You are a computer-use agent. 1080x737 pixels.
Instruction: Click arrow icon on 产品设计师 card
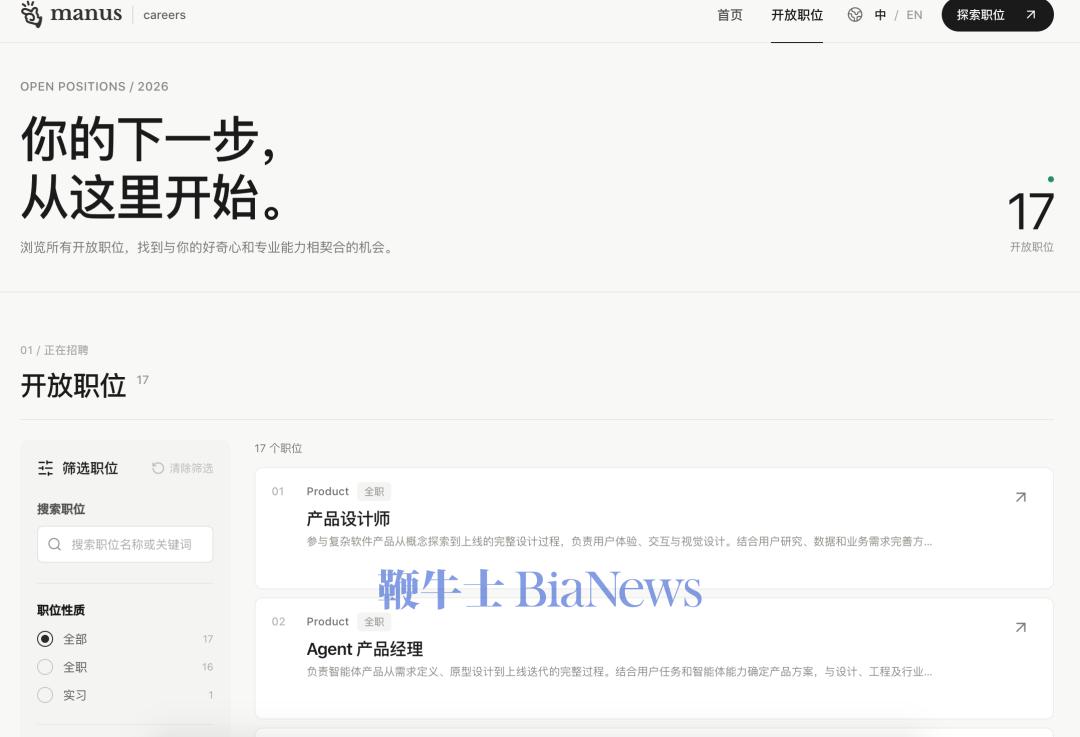pyautogui.click(x=1021, y=497)
